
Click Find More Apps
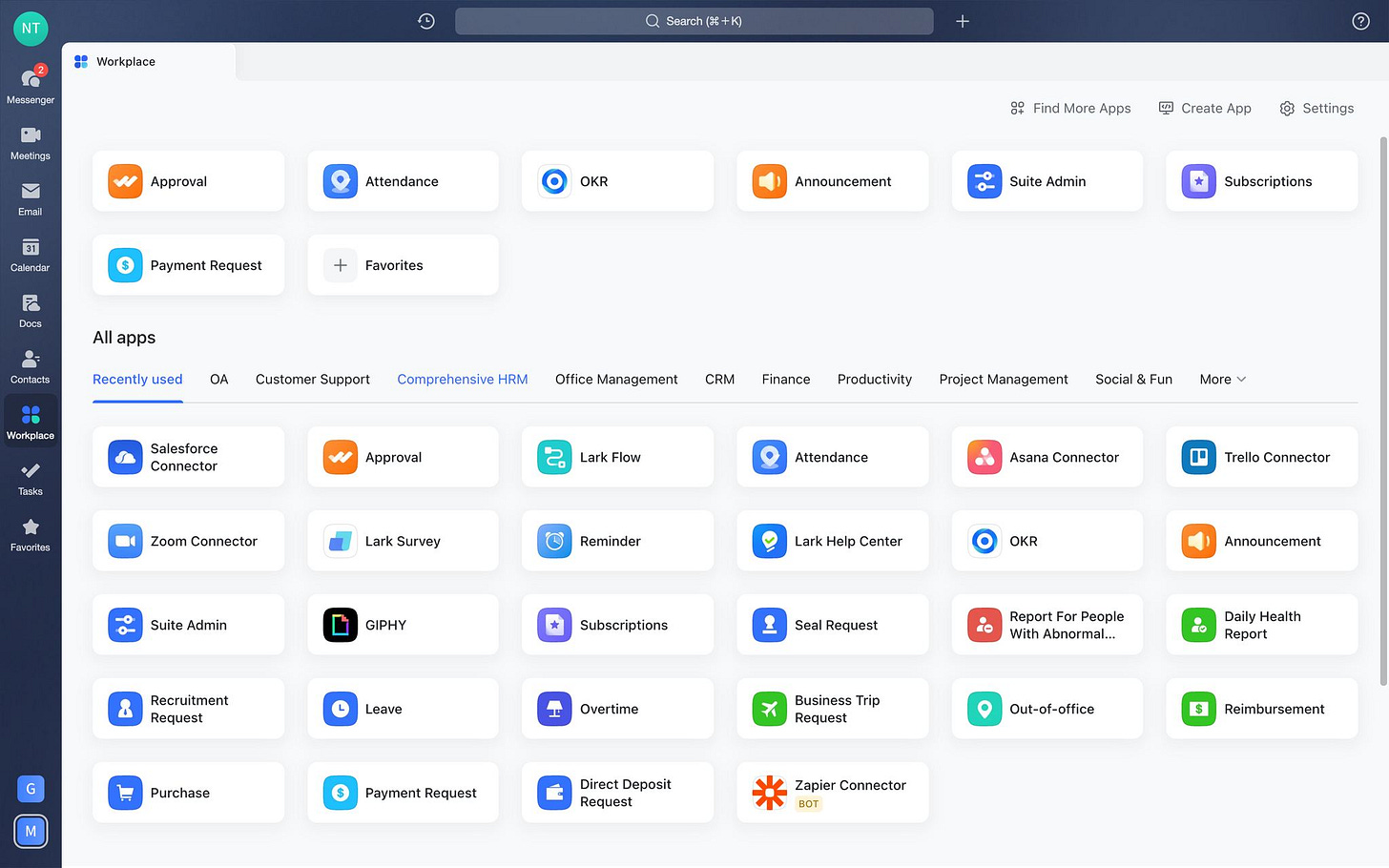coord(1070,108)
